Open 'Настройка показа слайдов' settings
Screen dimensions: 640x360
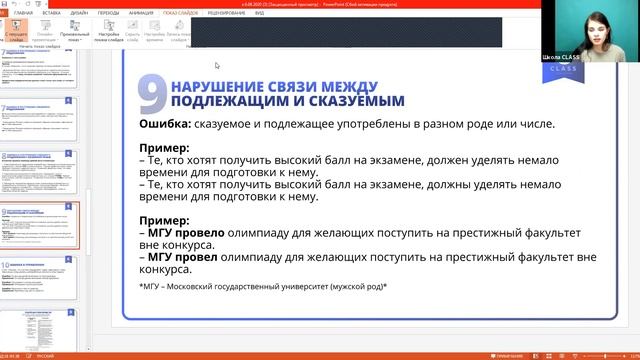click(x=109, y=31)
